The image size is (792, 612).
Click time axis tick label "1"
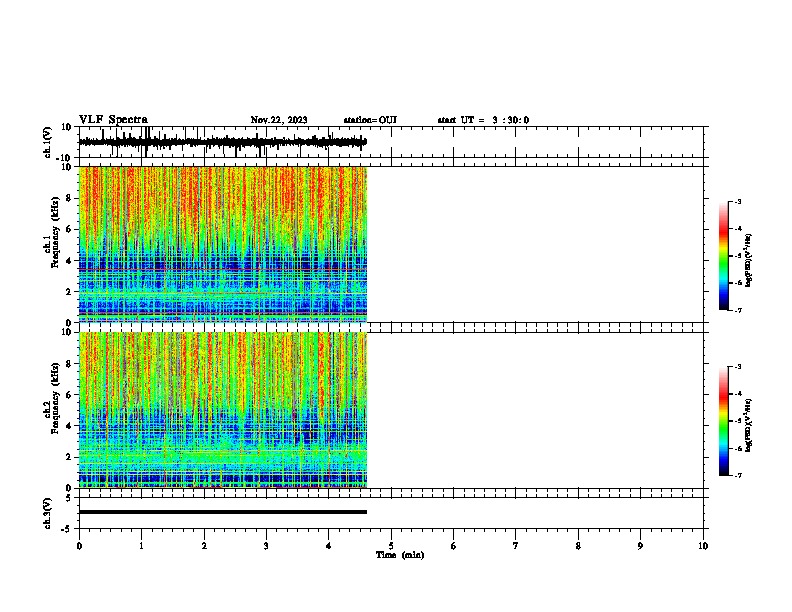141,546
